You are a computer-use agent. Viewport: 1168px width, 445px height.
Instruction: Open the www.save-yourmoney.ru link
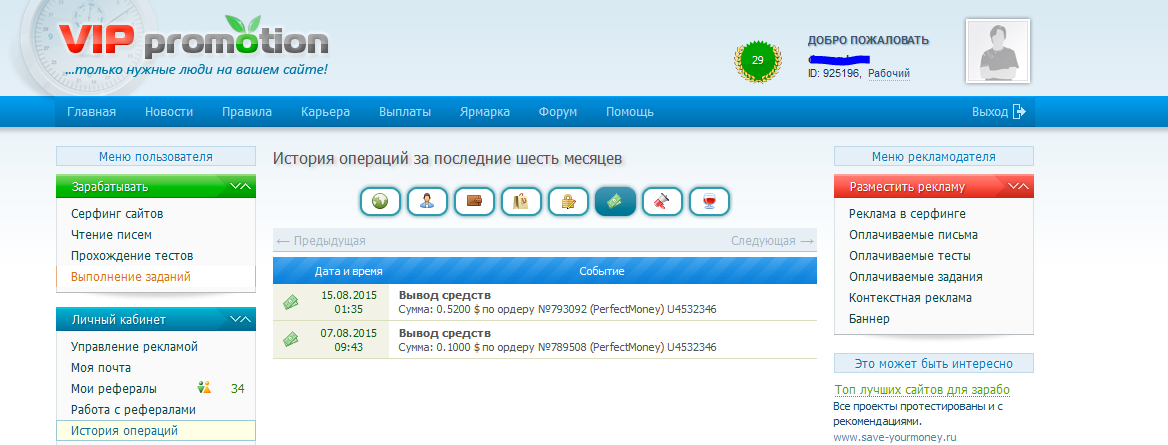point(895,438)
